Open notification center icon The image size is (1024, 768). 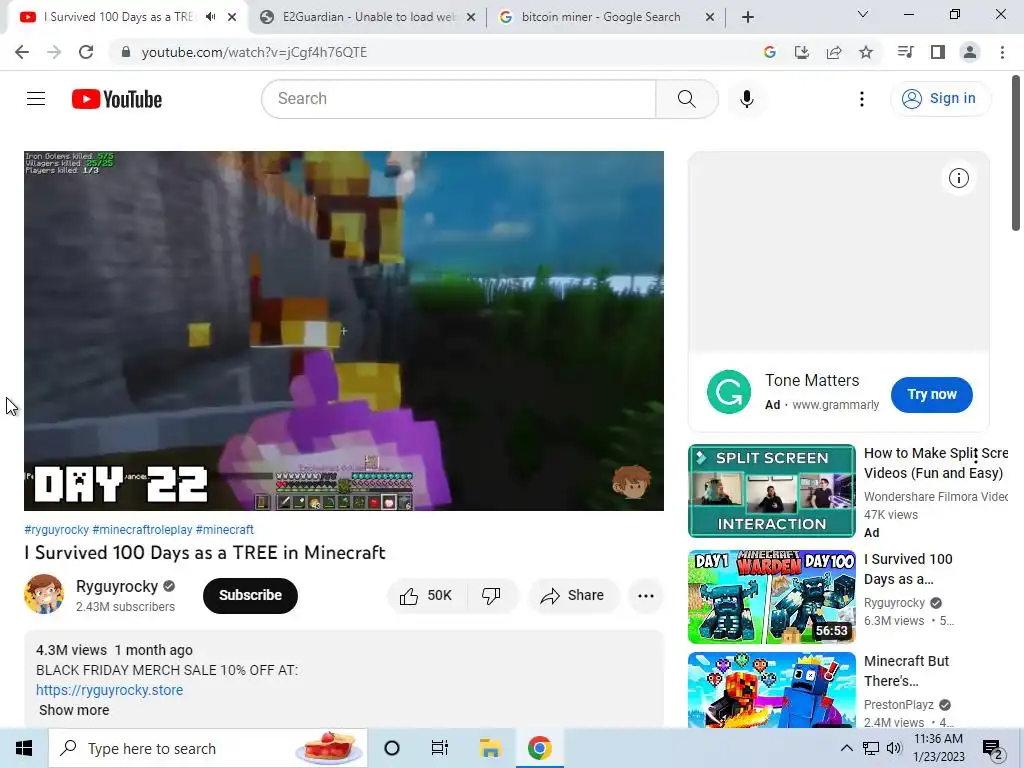pos(992,748)
